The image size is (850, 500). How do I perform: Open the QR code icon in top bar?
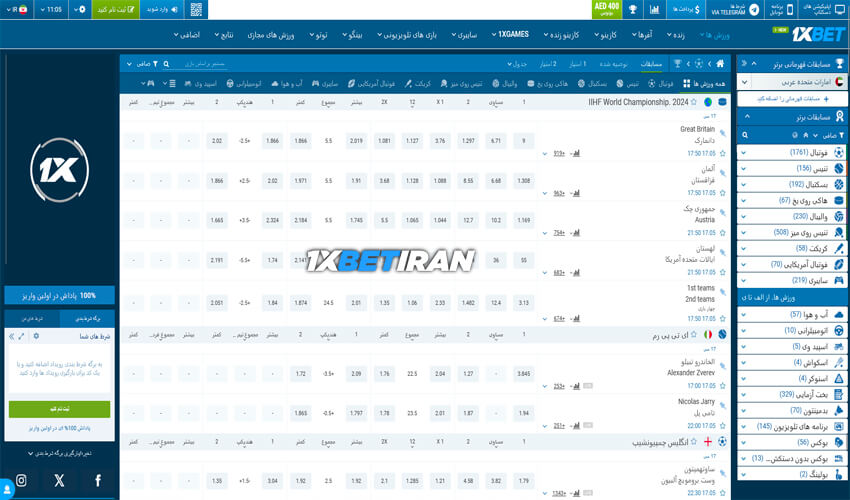click(196, 9)
